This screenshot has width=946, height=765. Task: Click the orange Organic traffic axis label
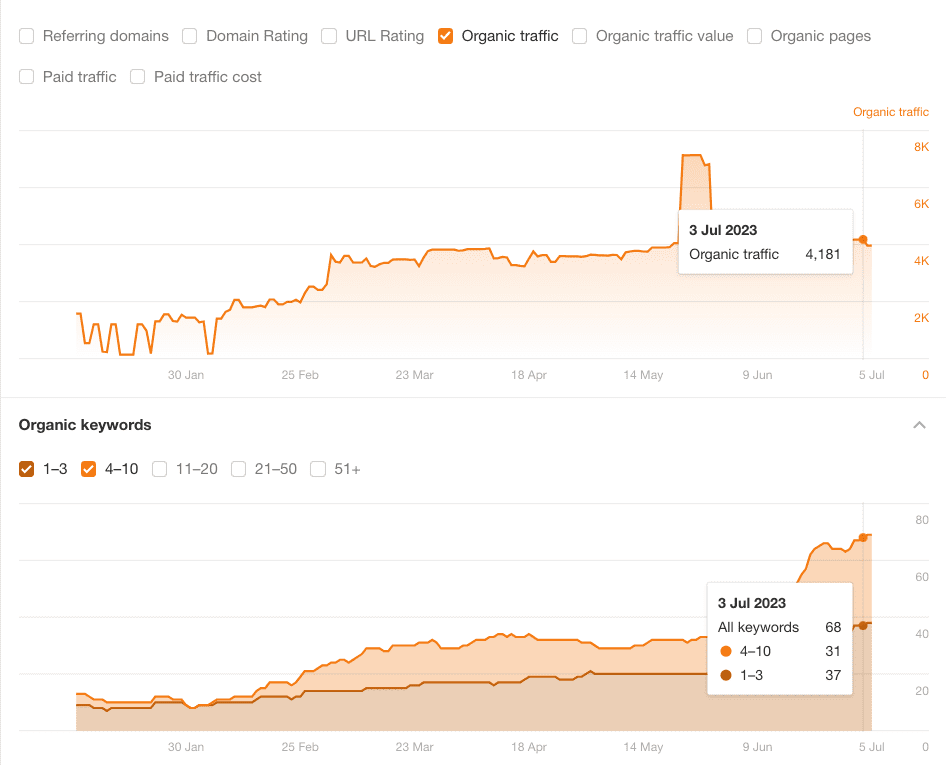click(x=890, y=112)
